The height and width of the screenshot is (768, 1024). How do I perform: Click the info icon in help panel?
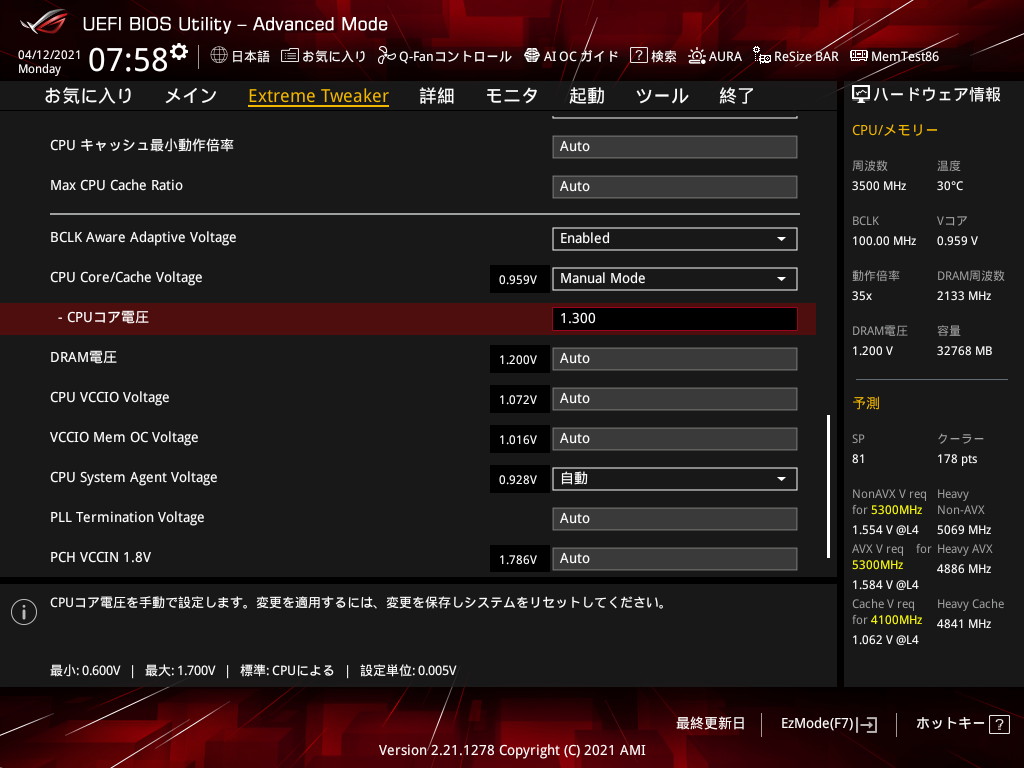pyautogui.click(x=24, y=612)
